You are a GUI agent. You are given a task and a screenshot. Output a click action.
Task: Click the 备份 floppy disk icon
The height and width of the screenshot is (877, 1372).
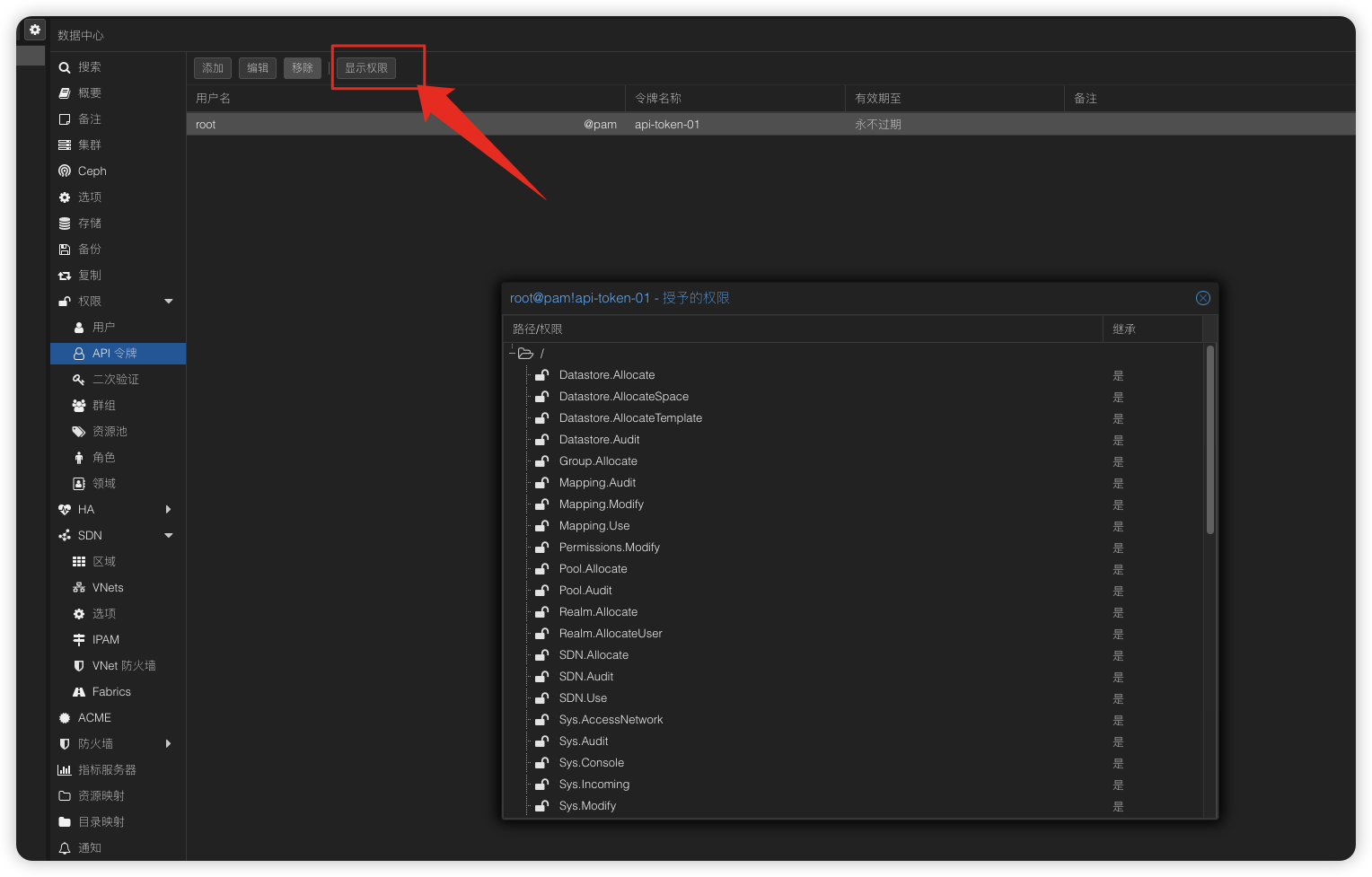65,250
